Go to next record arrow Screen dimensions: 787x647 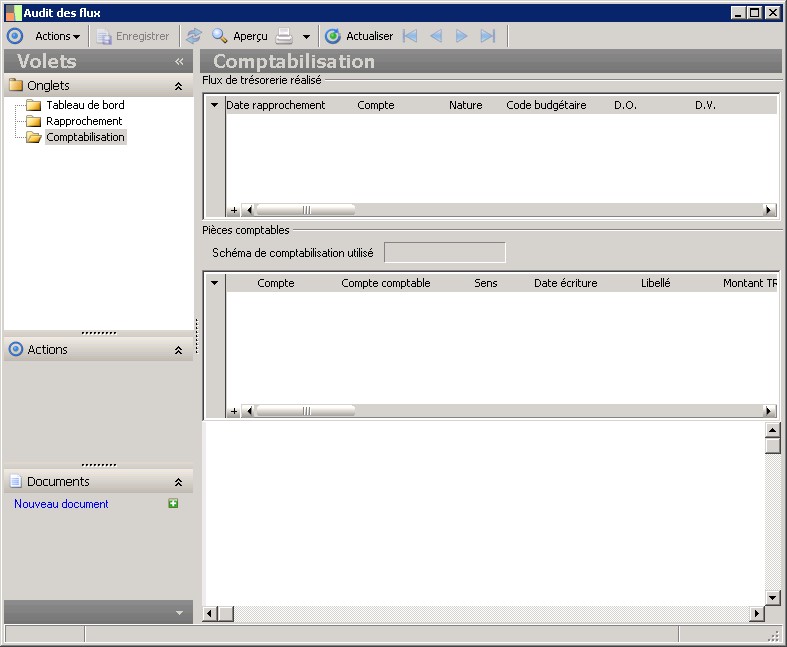coord(462,36)
